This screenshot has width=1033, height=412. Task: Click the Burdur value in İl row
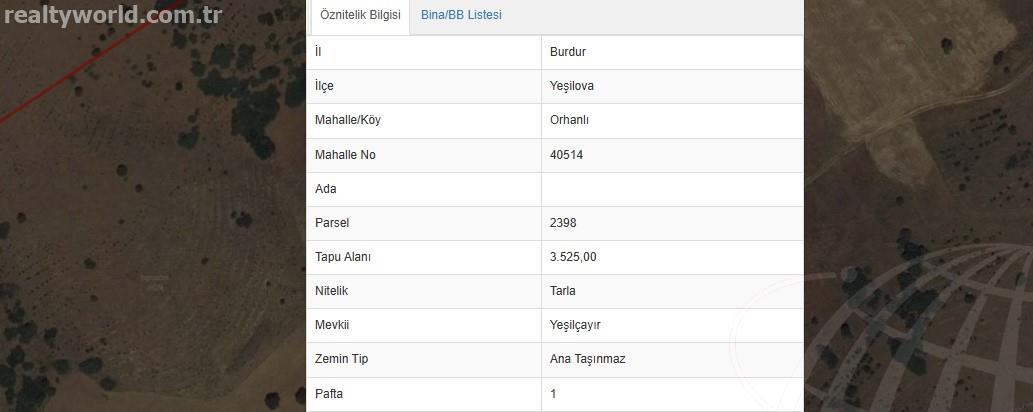[x=568, y=52]
